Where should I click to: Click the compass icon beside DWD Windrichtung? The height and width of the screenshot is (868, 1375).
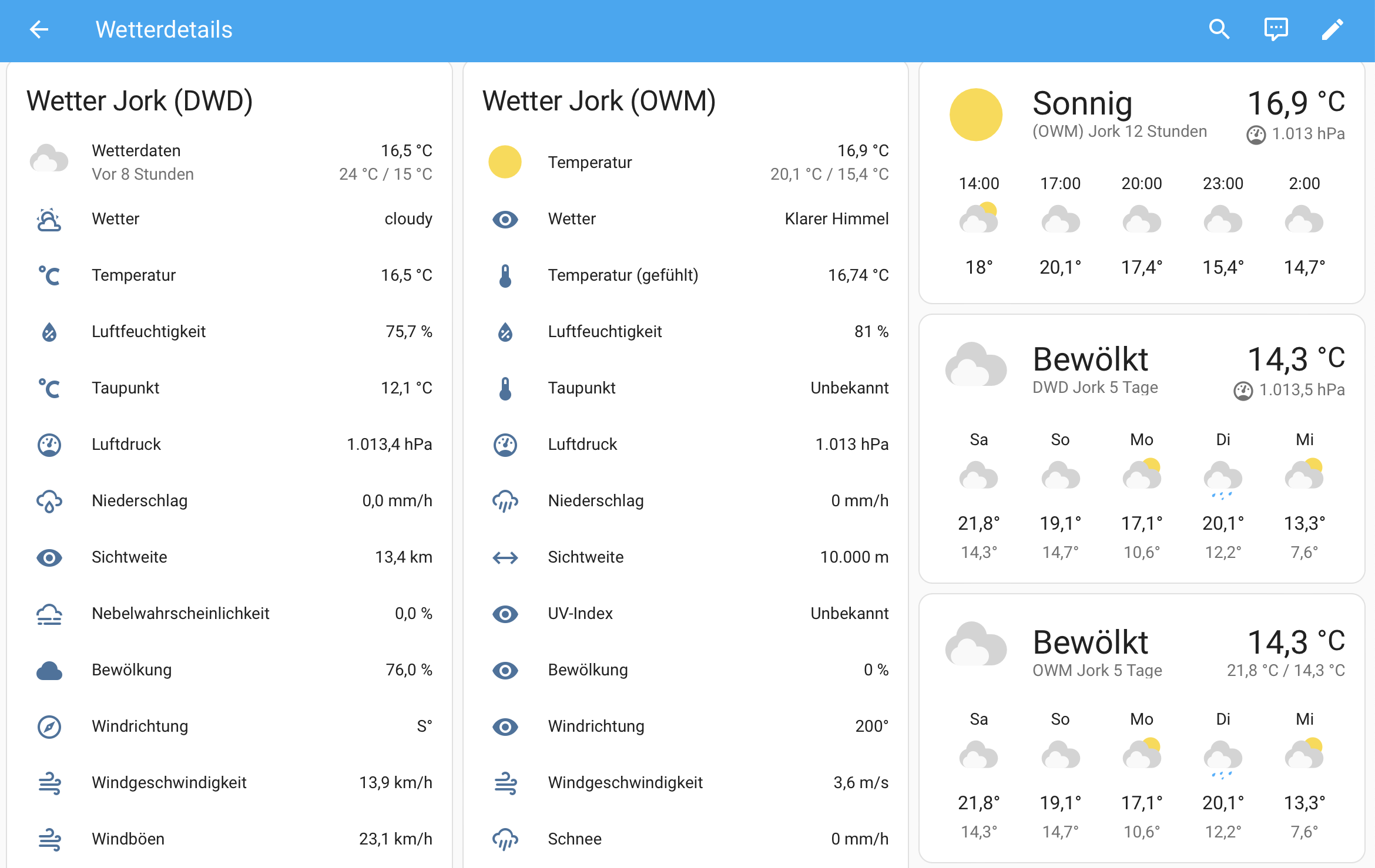[49, 726]
